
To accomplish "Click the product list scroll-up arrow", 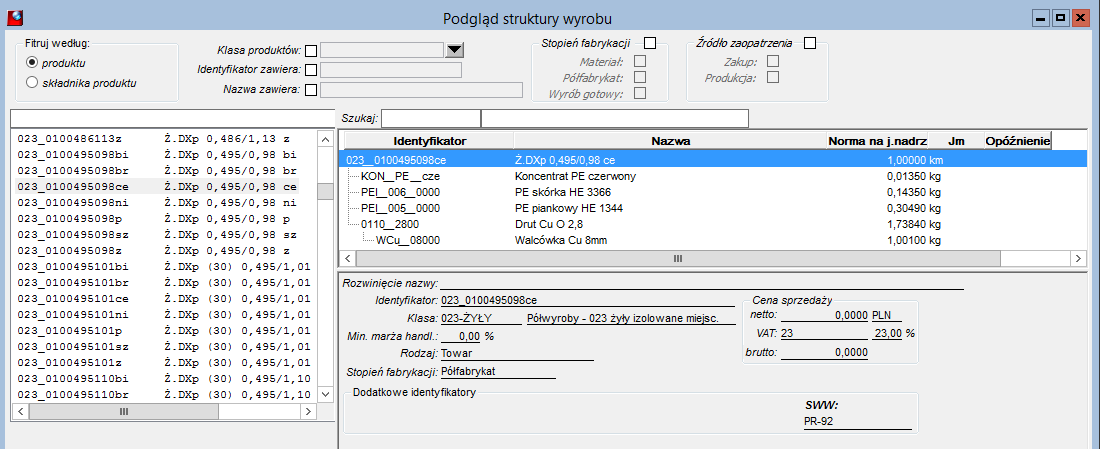I will pos(326,140).
